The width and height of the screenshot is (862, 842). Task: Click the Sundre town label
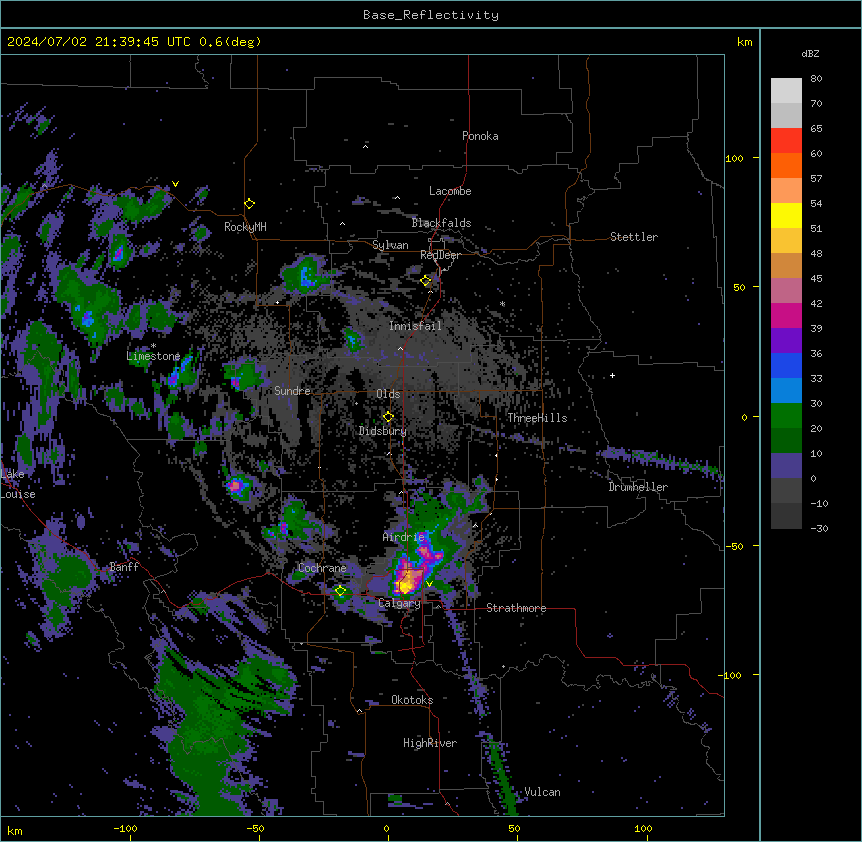click(x=292, y=391)
